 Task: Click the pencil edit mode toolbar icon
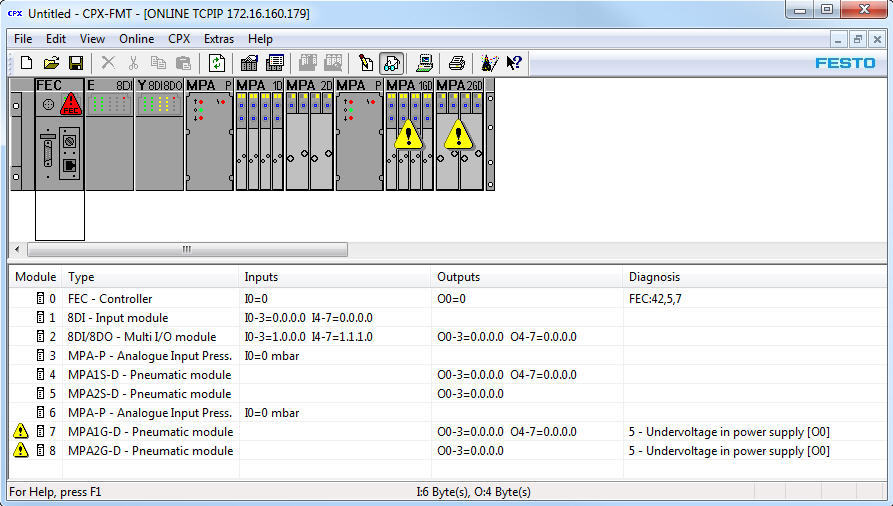366,63
